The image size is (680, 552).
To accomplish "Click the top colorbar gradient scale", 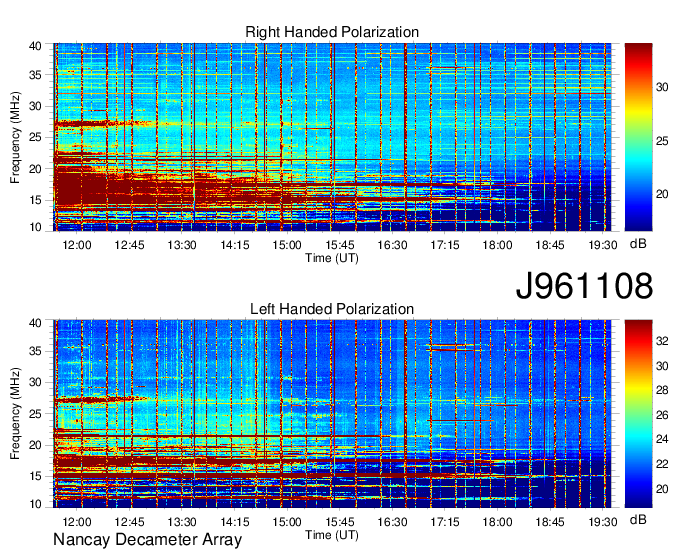I will pyautogui.click(x=638, y=137).
